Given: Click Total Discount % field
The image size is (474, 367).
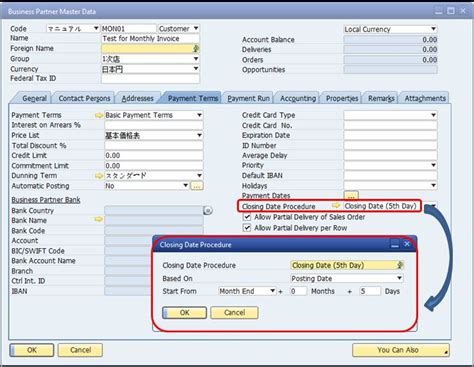Looking at the screenshot, I should 154,145.
